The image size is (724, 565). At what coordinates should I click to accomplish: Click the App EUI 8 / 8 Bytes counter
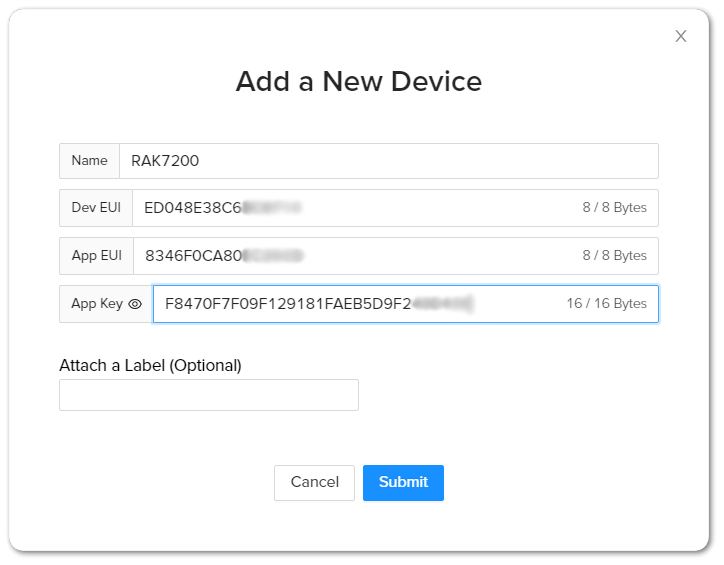(x=614, y=255)
